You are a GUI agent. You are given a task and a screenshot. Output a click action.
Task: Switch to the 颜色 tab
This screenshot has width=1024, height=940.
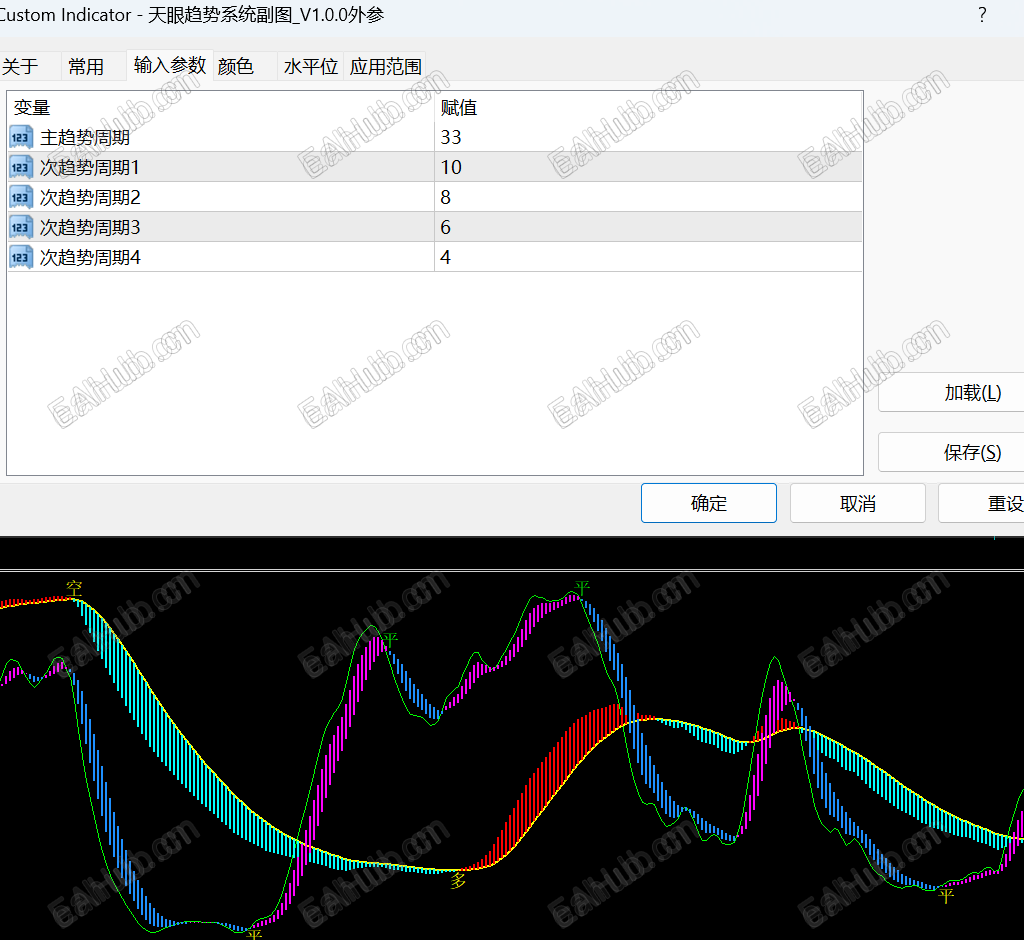[236, 66]
